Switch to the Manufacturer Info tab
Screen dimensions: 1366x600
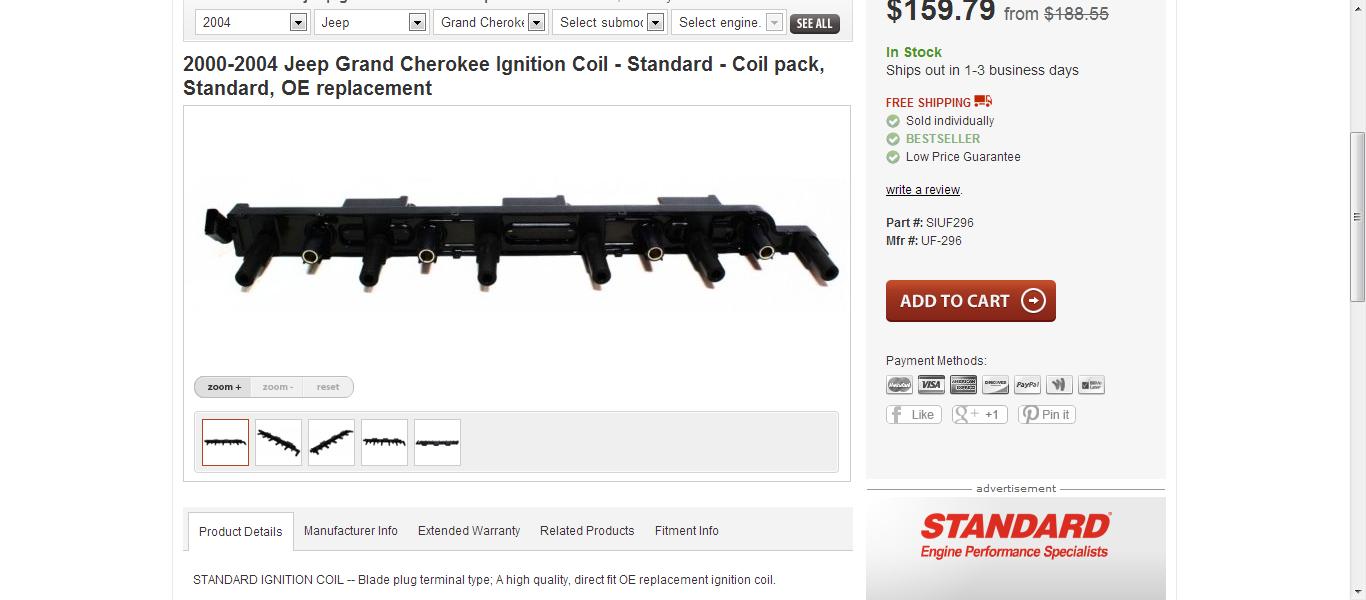click(351, 531)
